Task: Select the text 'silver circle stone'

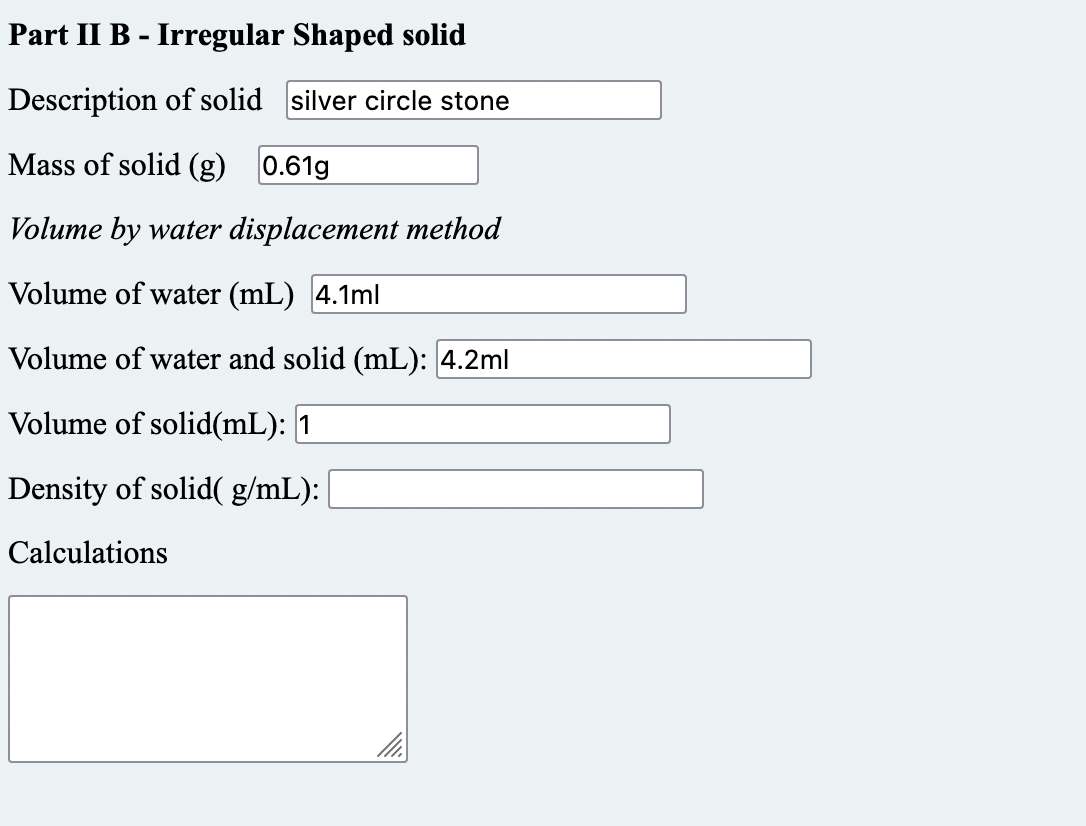Action: point(398,100)
